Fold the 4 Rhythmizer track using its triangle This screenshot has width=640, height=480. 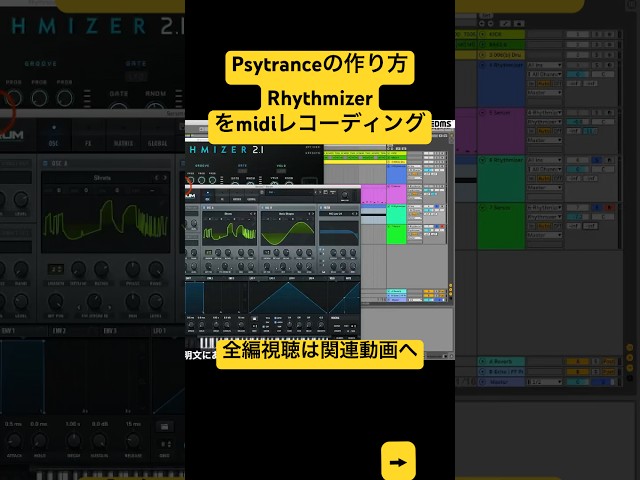pos(482,65)
